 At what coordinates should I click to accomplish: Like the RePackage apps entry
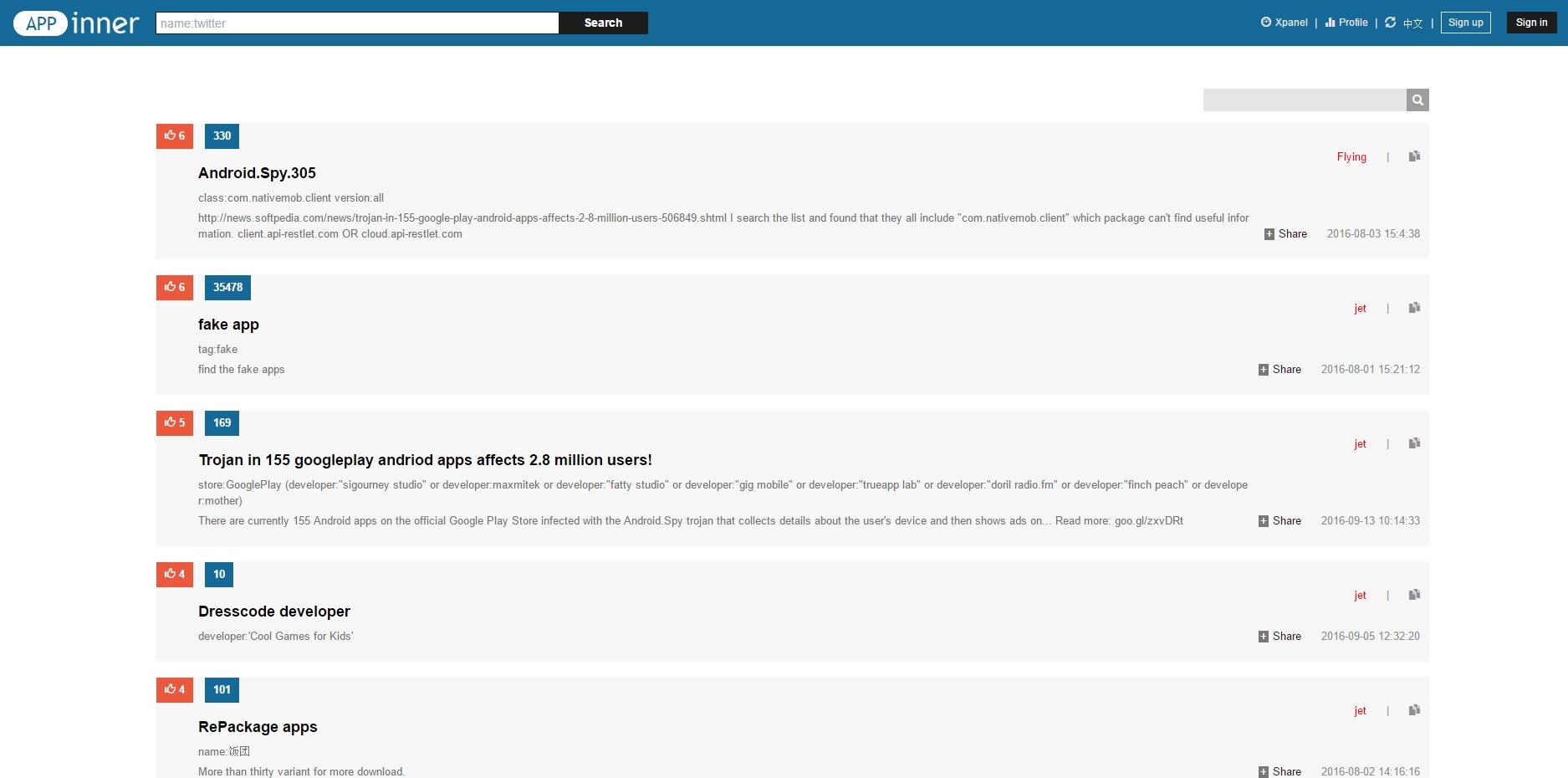click(175, 690)
